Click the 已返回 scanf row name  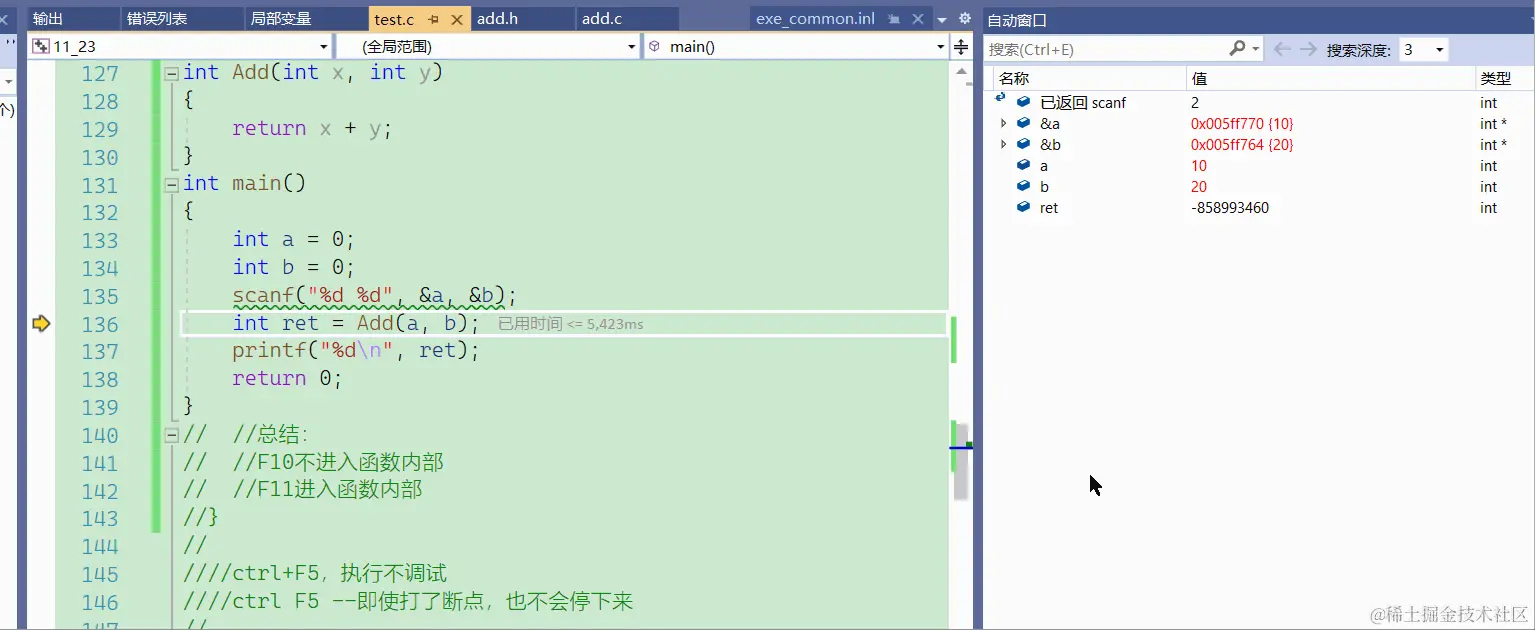(1083, 102)
